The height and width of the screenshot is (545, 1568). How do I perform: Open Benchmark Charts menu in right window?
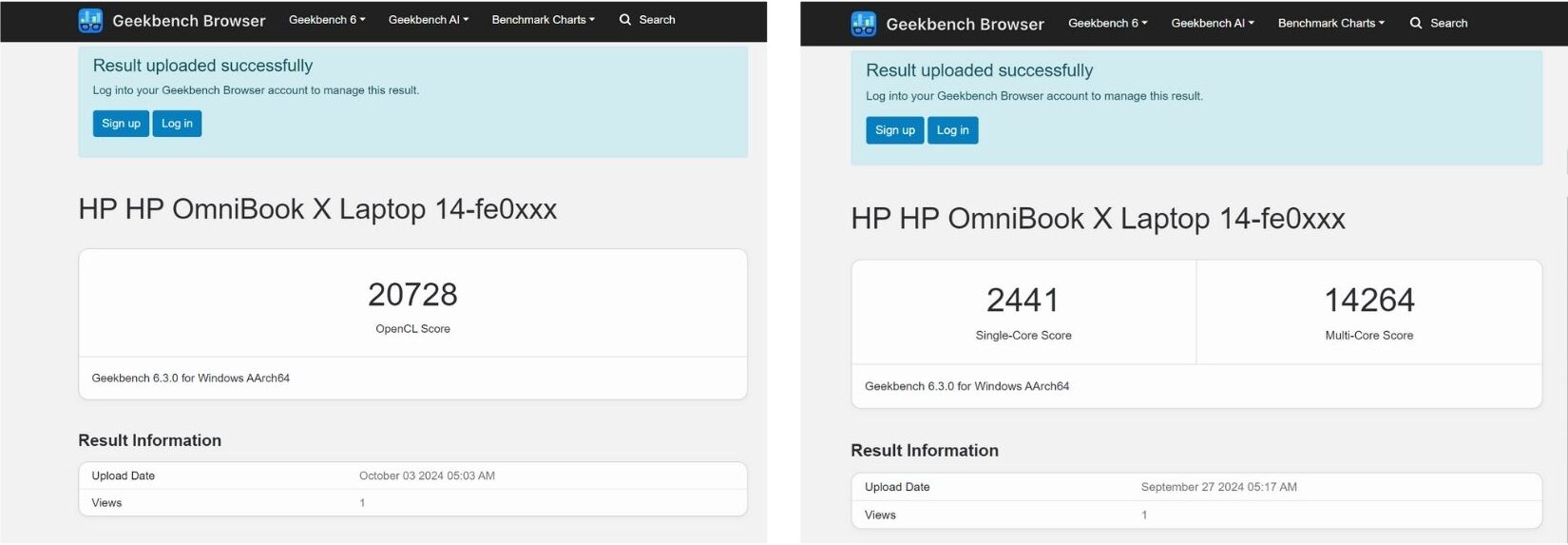point(1330,24)
